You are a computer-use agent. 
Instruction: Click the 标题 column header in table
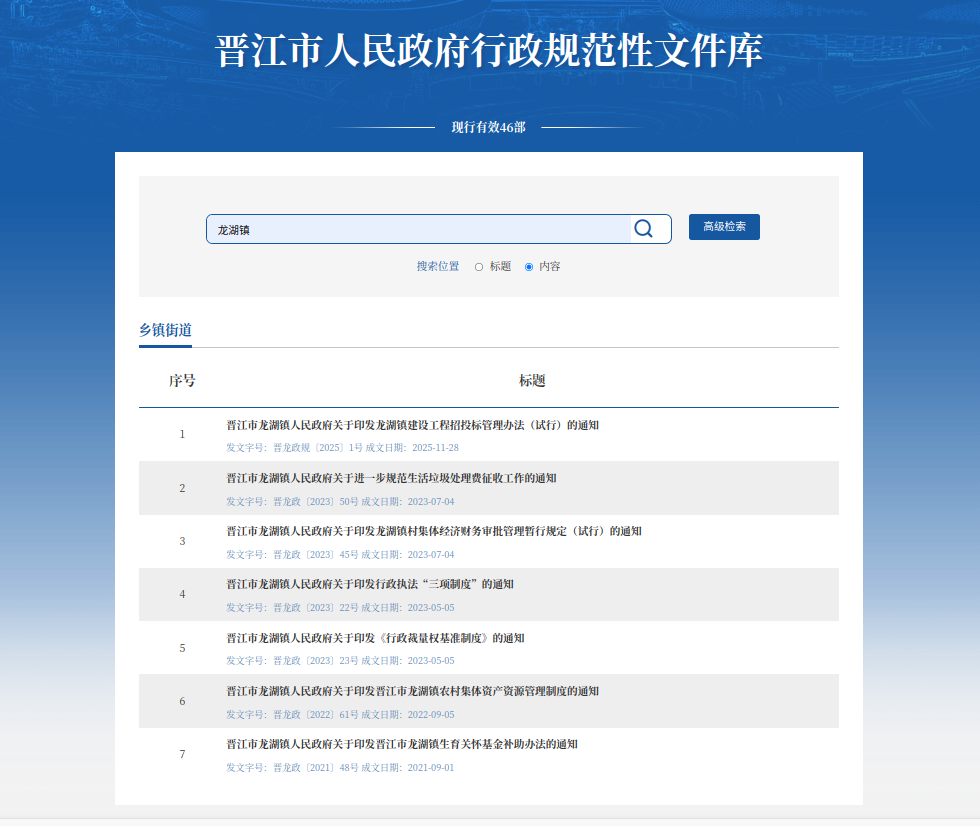tap(532, 381)
